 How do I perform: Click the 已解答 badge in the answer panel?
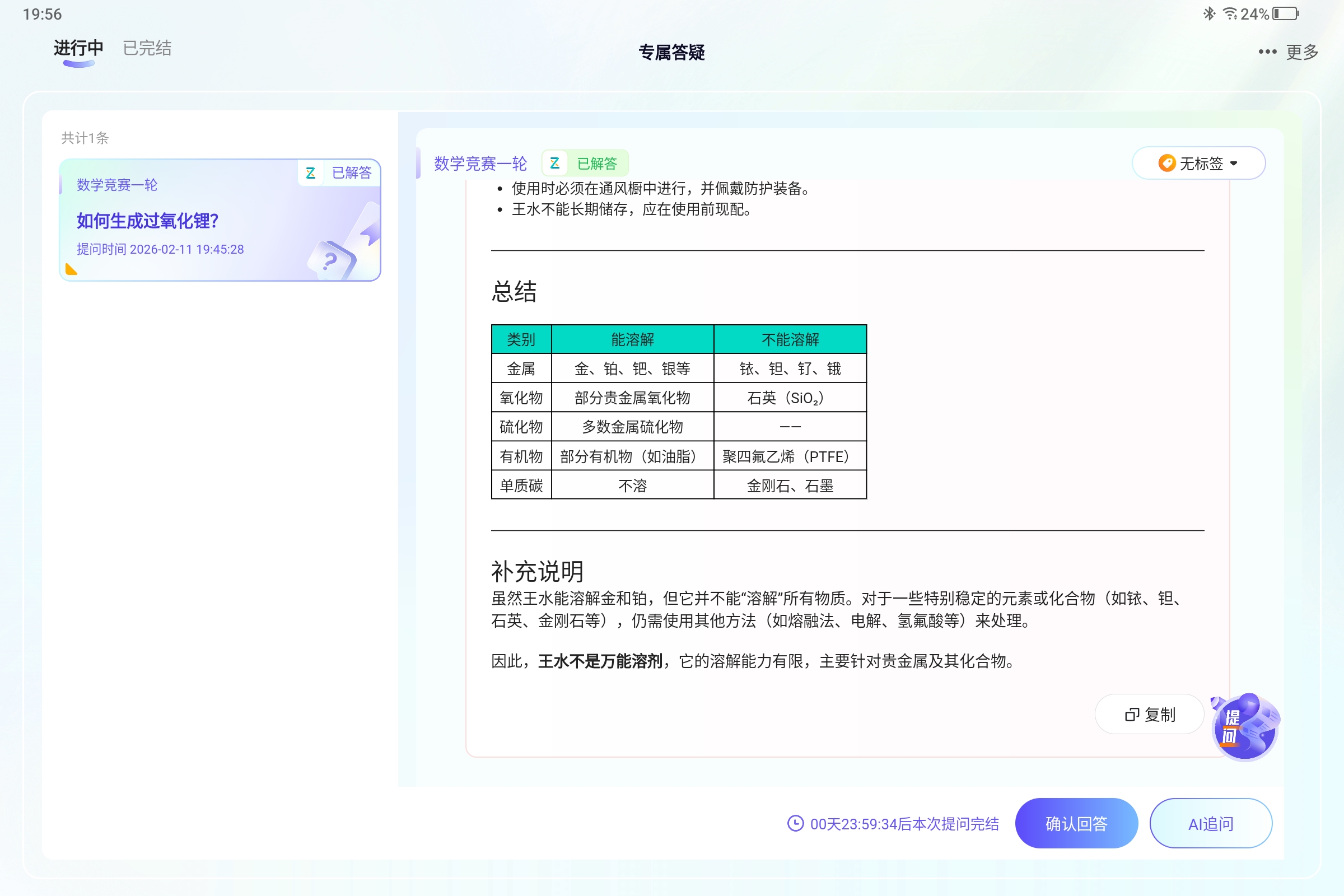tap(598, 164)
